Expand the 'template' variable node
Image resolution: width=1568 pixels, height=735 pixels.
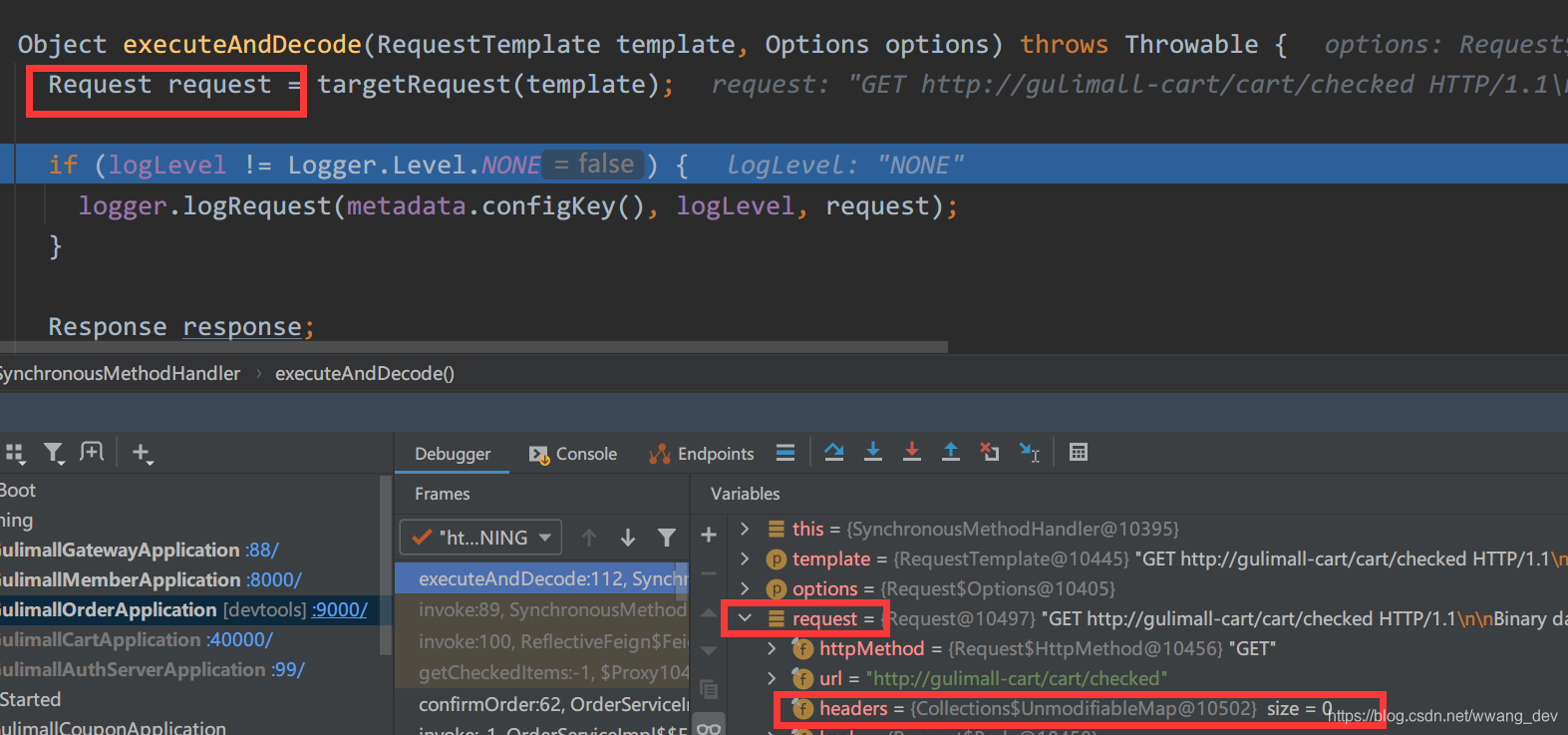point(745,558)
